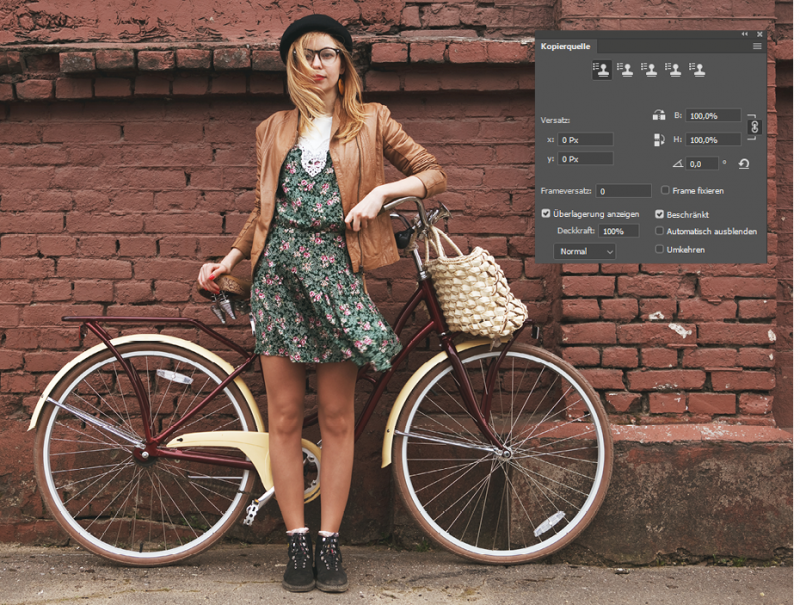Select the fifth clone source stamp
This screenshot has height=605, width=800.
697,70
